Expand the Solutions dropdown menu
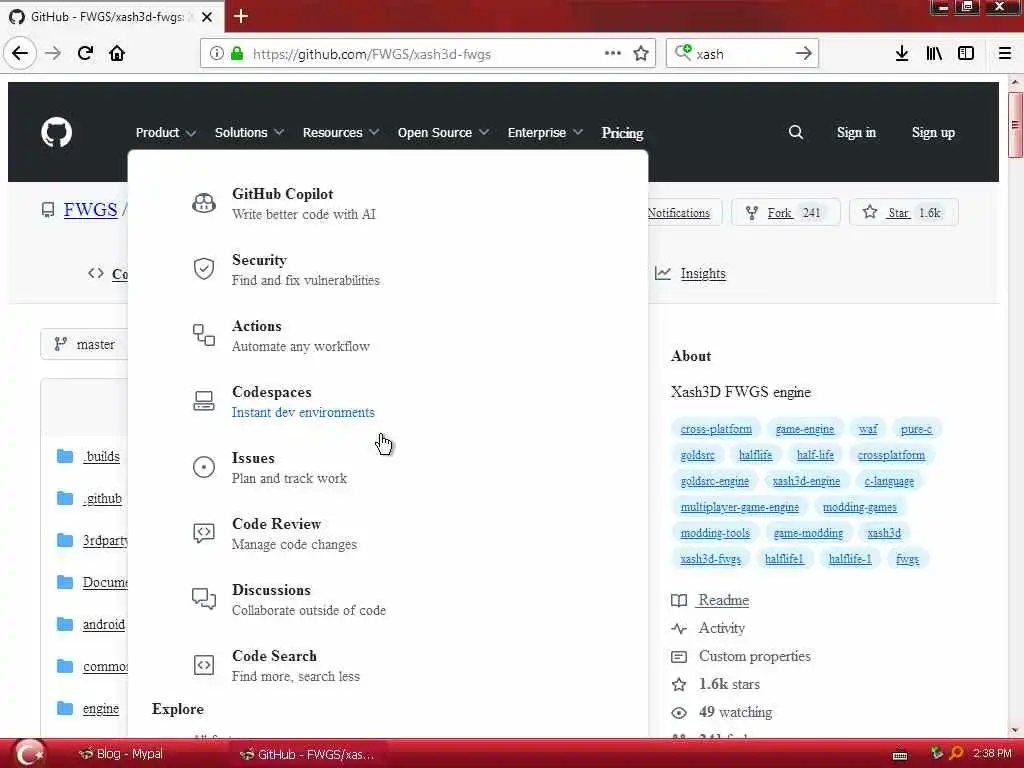Image resolution: width=1024 pixels, height=768 pixels. tap(249, 133)
